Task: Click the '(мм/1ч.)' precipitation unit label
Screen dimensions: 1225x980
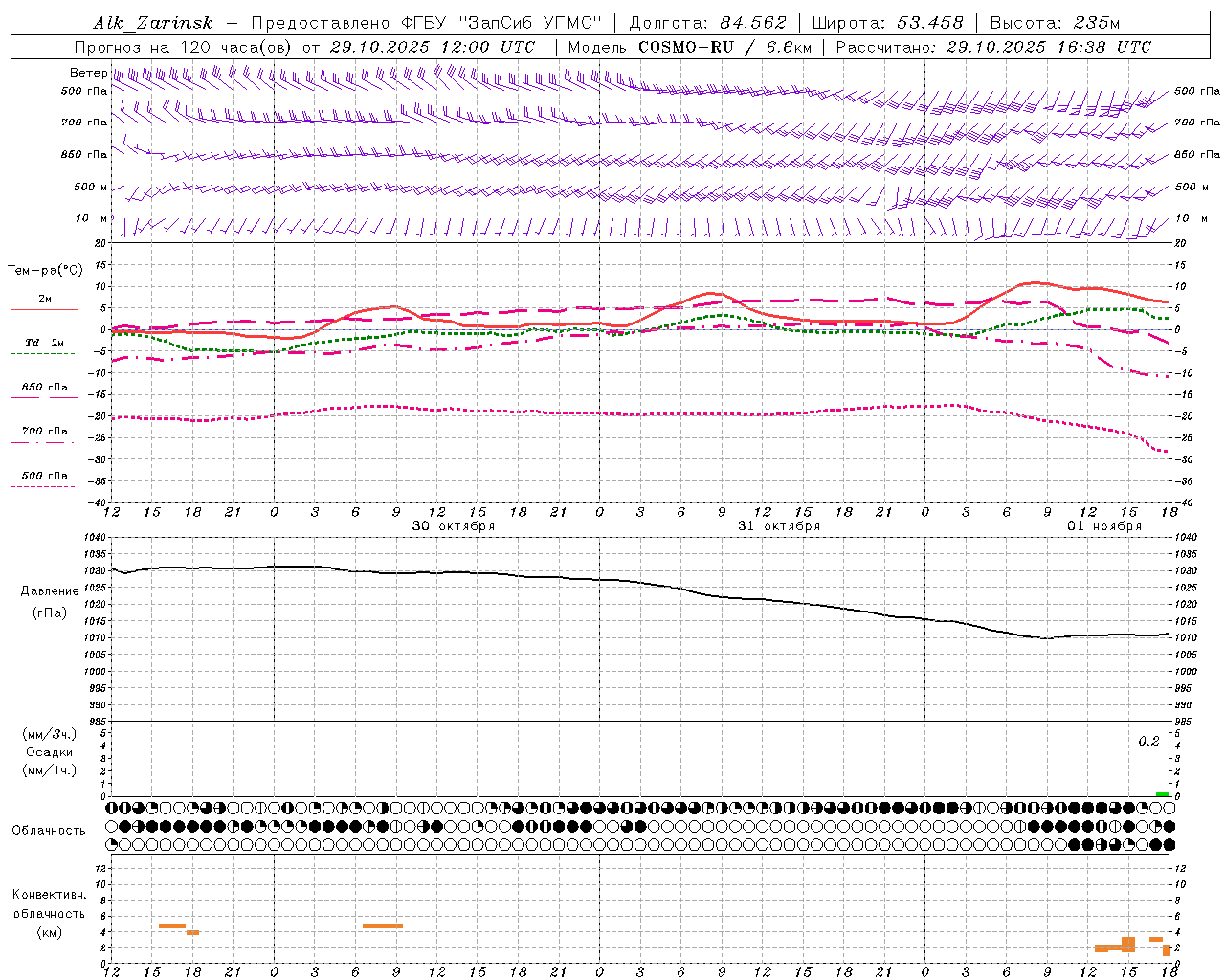Action: [x=50, y=770]
